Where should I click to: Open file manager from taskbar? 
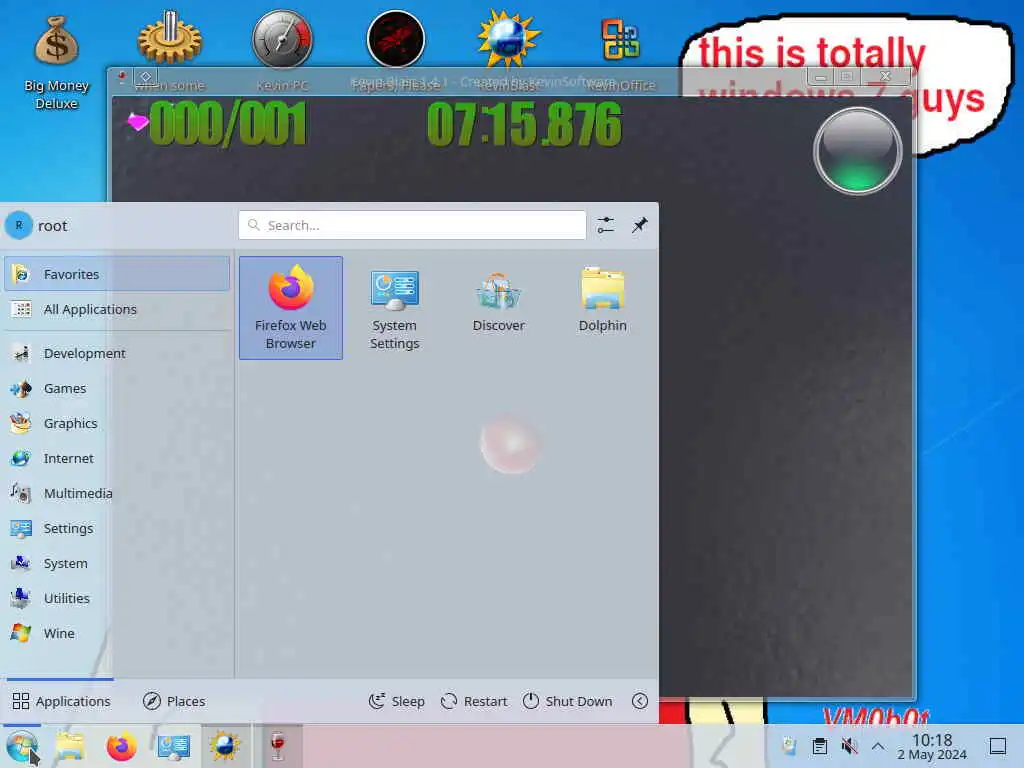click(x=71, y=746)
